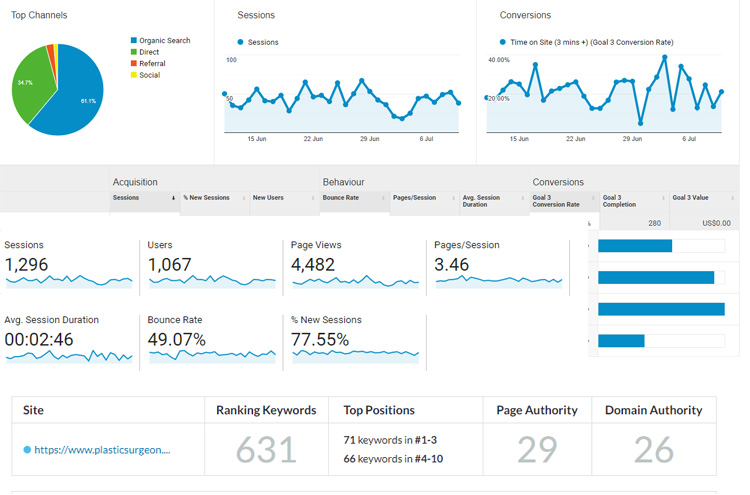Sort by New Users column
Image resolution: width=750 pixels, height=495 pixels.
268,198
